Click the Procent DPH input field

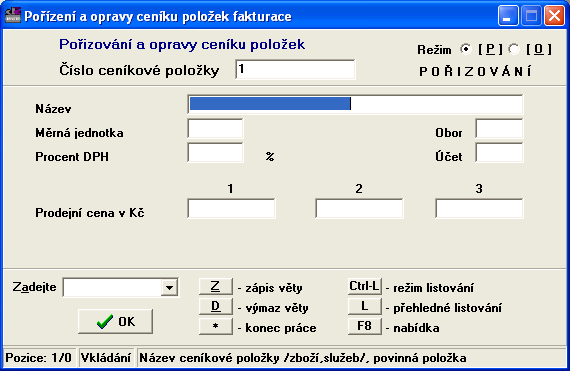[216, 153]
